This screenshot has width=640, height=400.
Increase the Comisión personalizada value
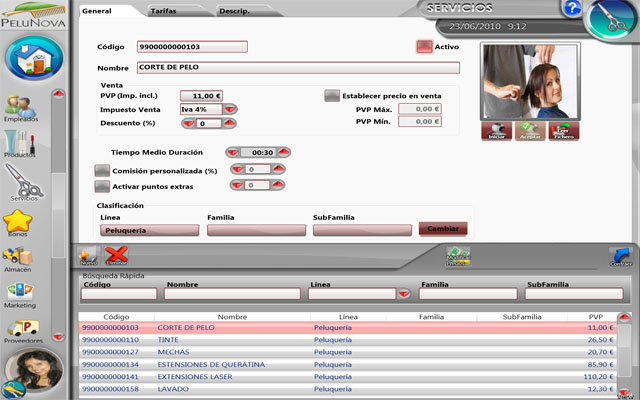coord(278,169)
